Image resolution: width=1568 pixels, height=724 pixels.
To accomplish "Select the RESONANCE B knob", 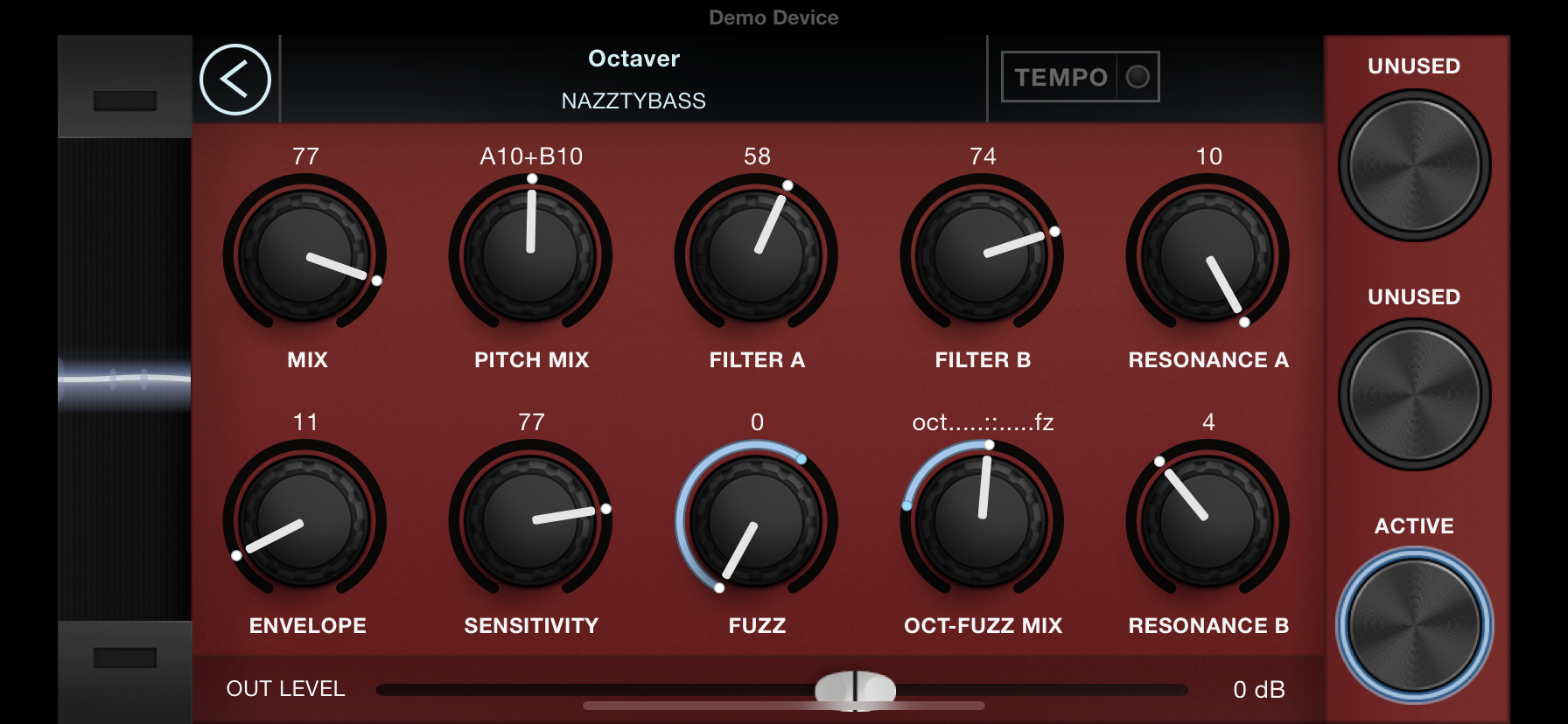I will [1207, 521].
